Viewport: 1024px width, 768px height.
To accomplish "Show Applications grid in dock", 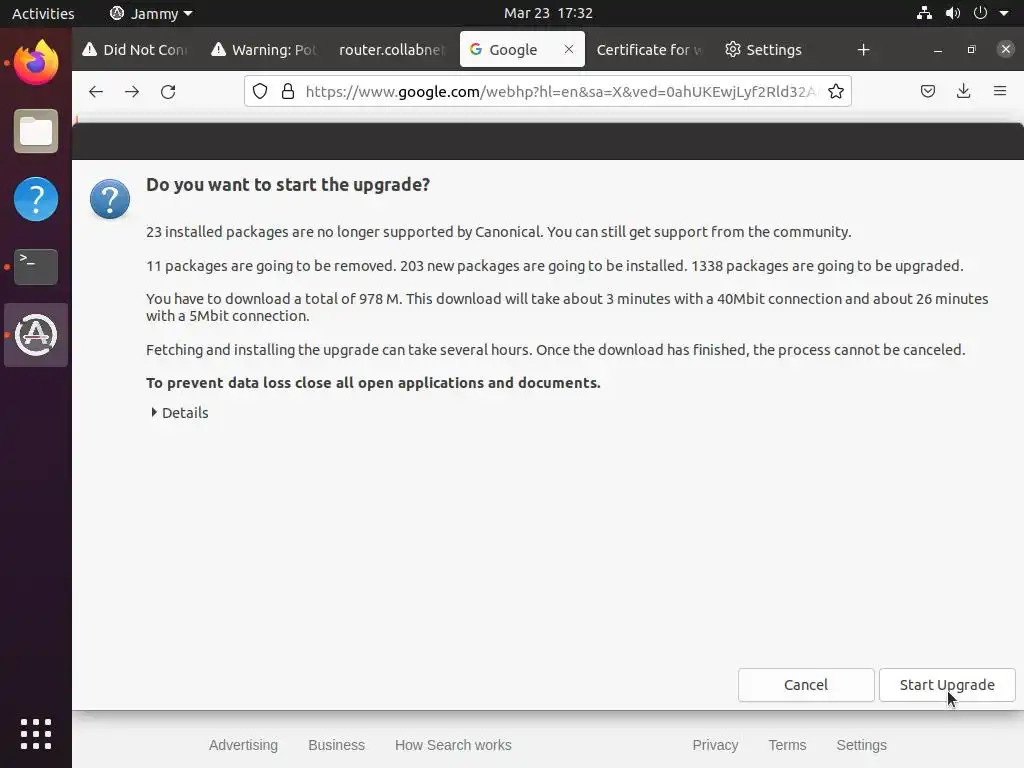I will point(36,734).
